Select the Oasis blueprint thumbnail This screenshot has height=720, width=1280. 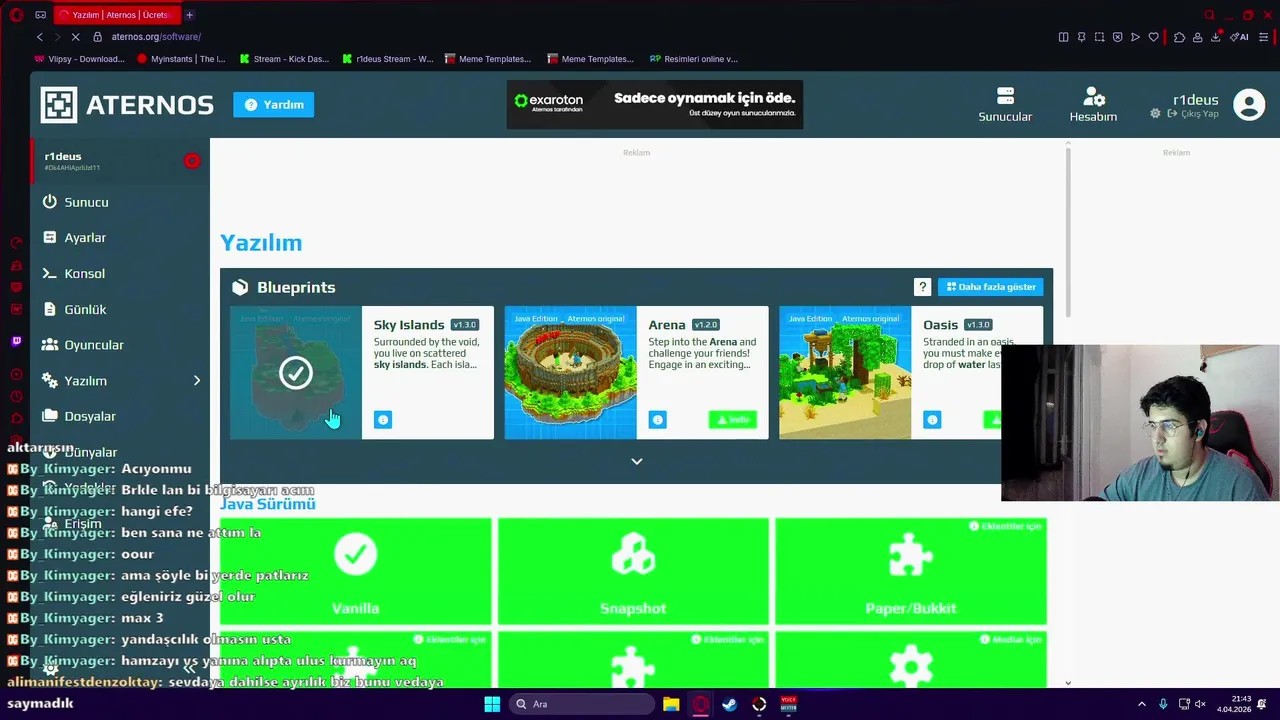pyautogui.click(x=845, y=372)
